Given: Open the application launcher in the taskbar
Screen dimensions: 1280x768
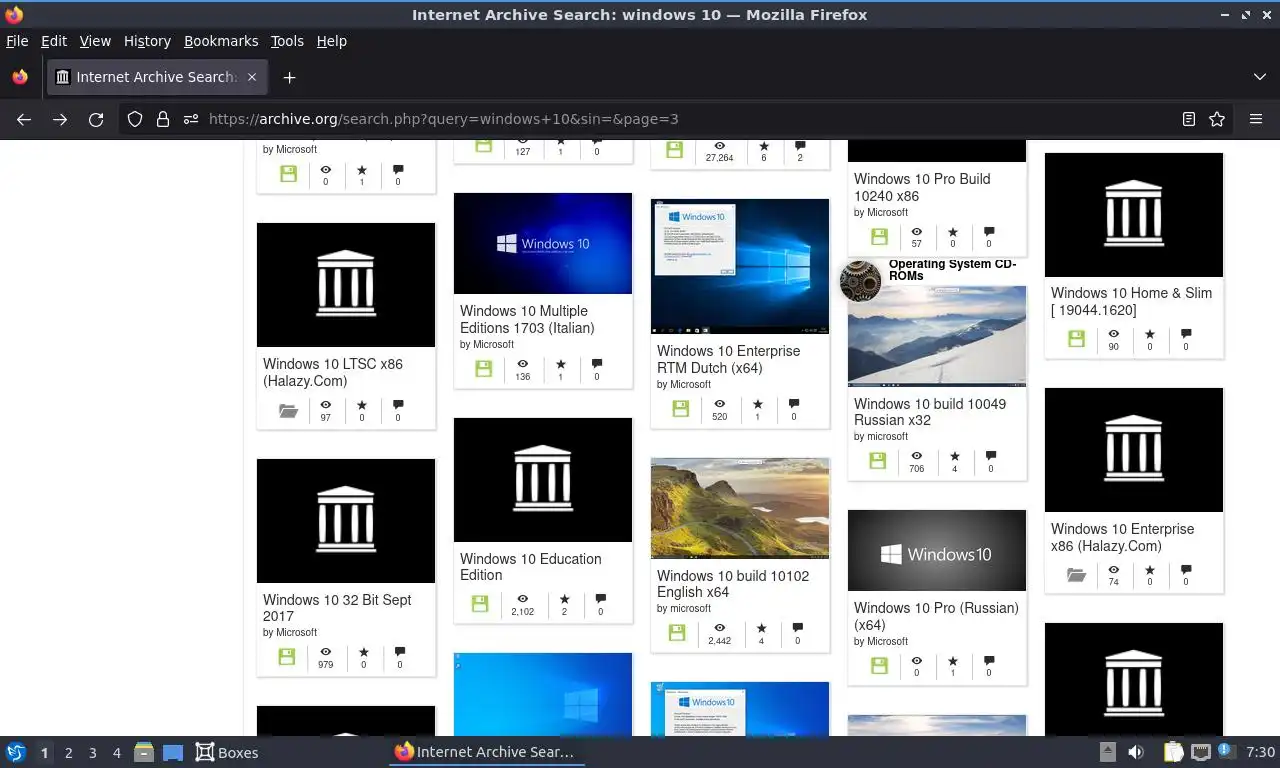Looking at the screenshot, I should pyautogui.click(x=16, y=752).
